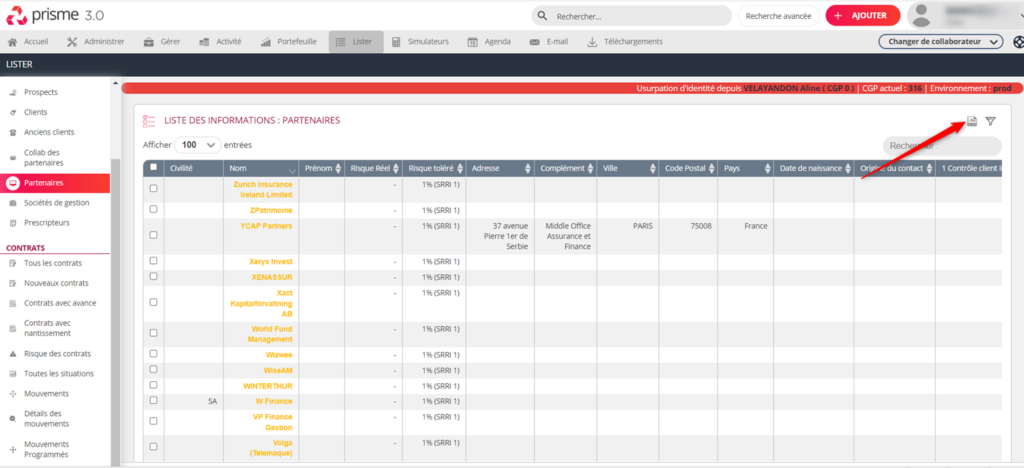Open the Simulateurs menu
The width and height of the screenshot is (1024, 468).
(421, 42)
